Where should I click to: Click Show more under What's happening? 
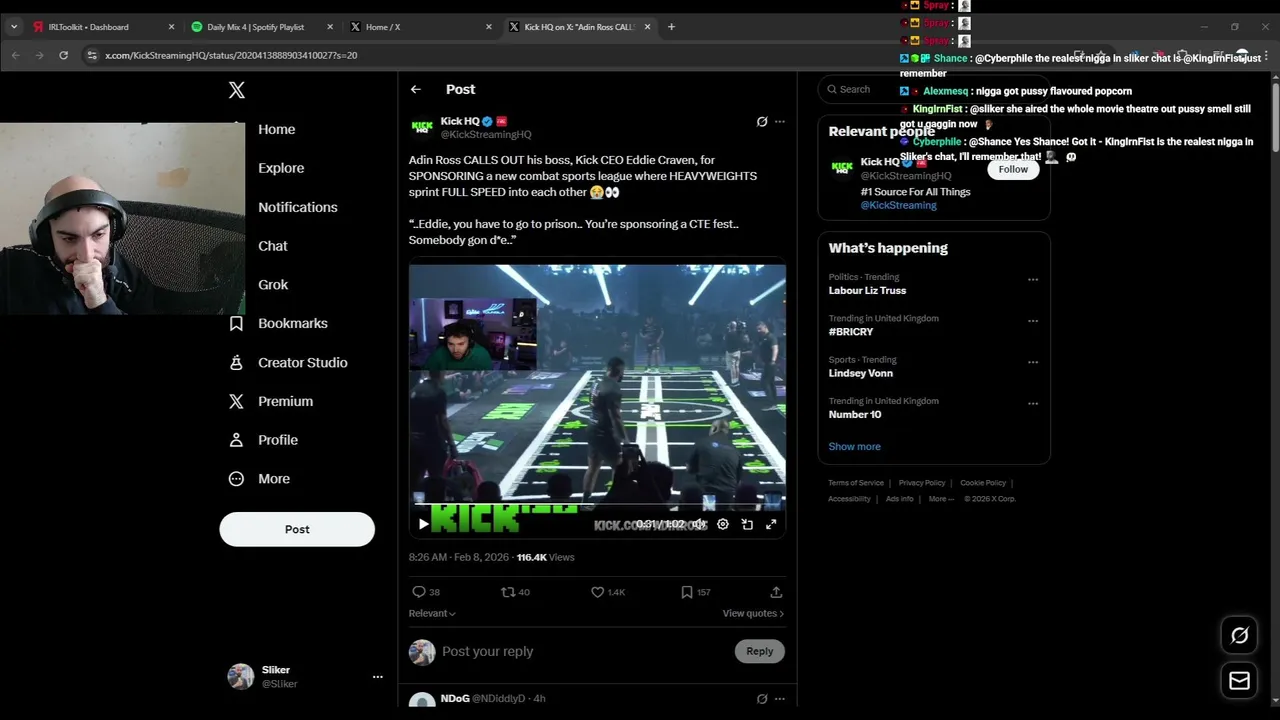click(854, 446)
